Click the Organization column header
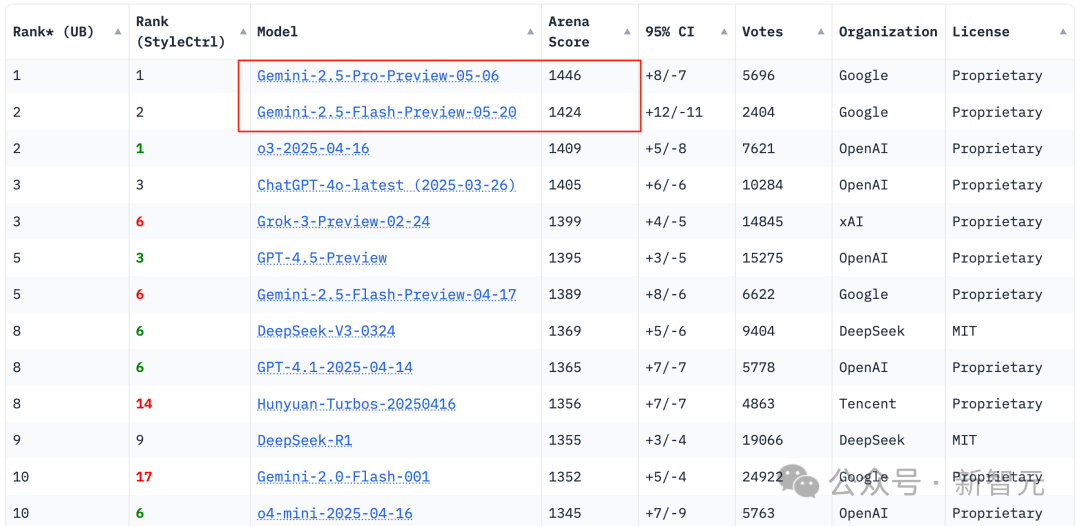Image resolution: width=1080 pixels, height=526 pixels. pyautogui.click(x=888, y=32)
